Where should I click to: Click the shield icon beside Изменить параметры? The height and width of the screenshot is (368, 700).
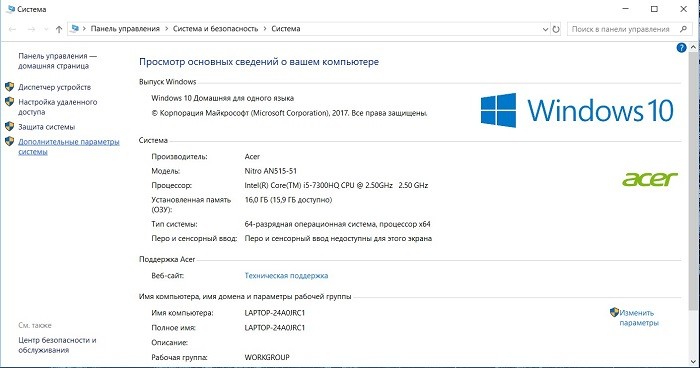pyautogui.click(x=614, y=312)
